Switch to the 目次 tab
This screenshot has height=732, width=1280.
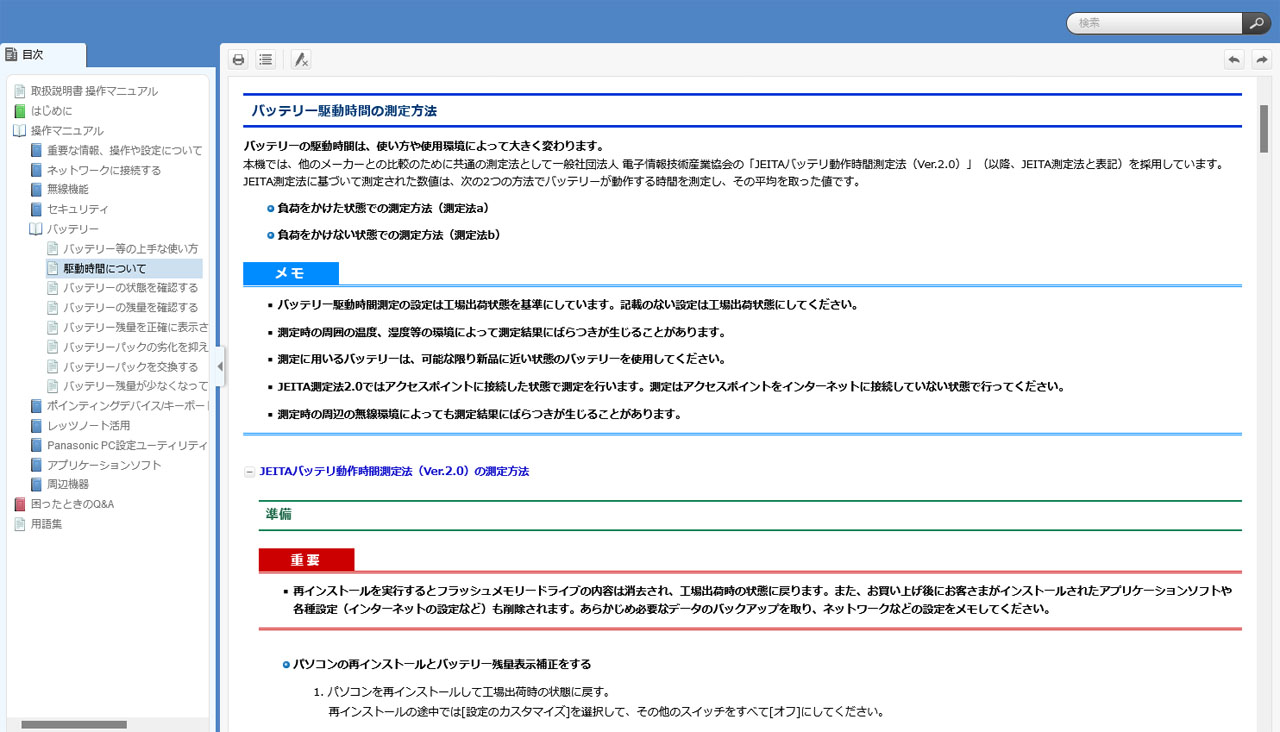35,55
